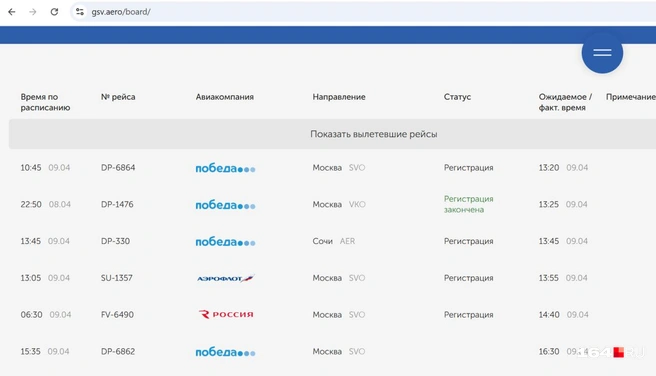Click the Pobeda logo for DP-6864
The width and height of the screenshot is (656, 376).
(225, 168)
